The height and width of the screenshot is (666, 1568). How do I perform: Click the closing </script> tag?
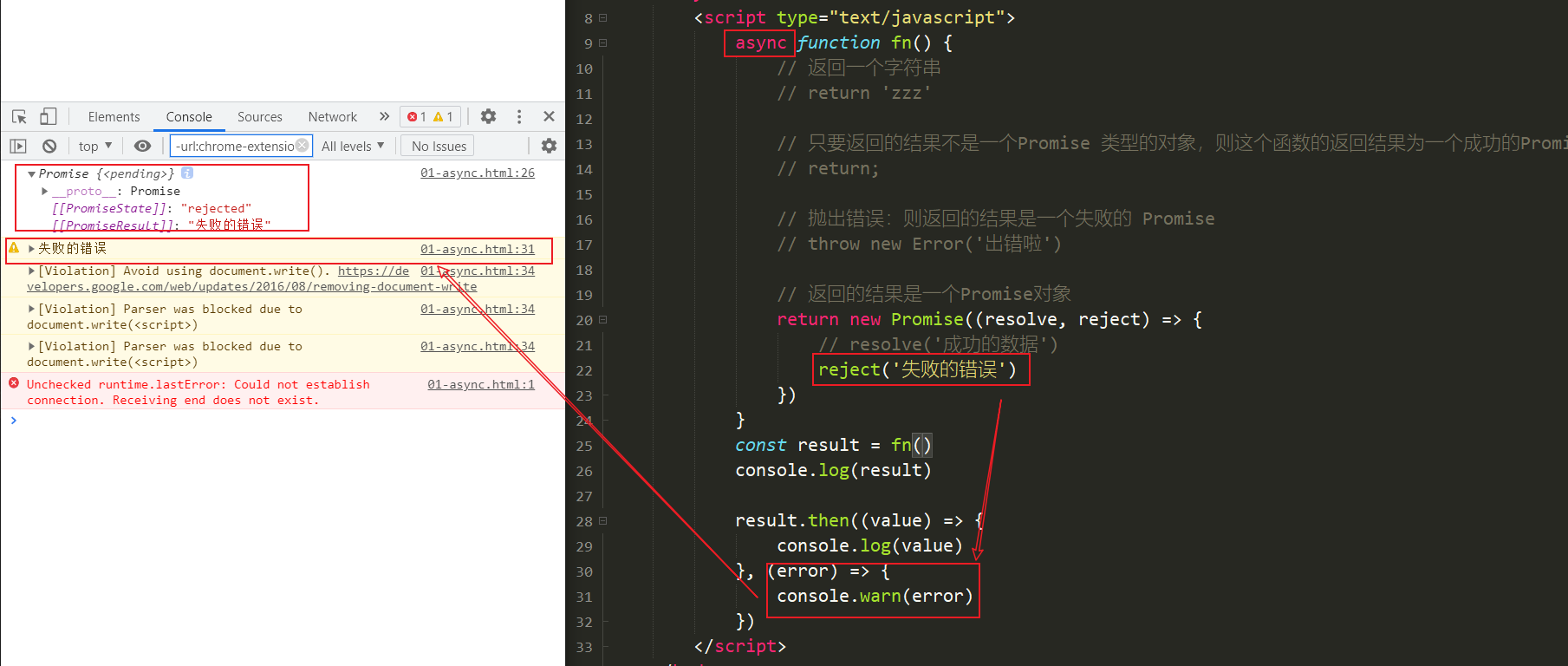(740, 646)
